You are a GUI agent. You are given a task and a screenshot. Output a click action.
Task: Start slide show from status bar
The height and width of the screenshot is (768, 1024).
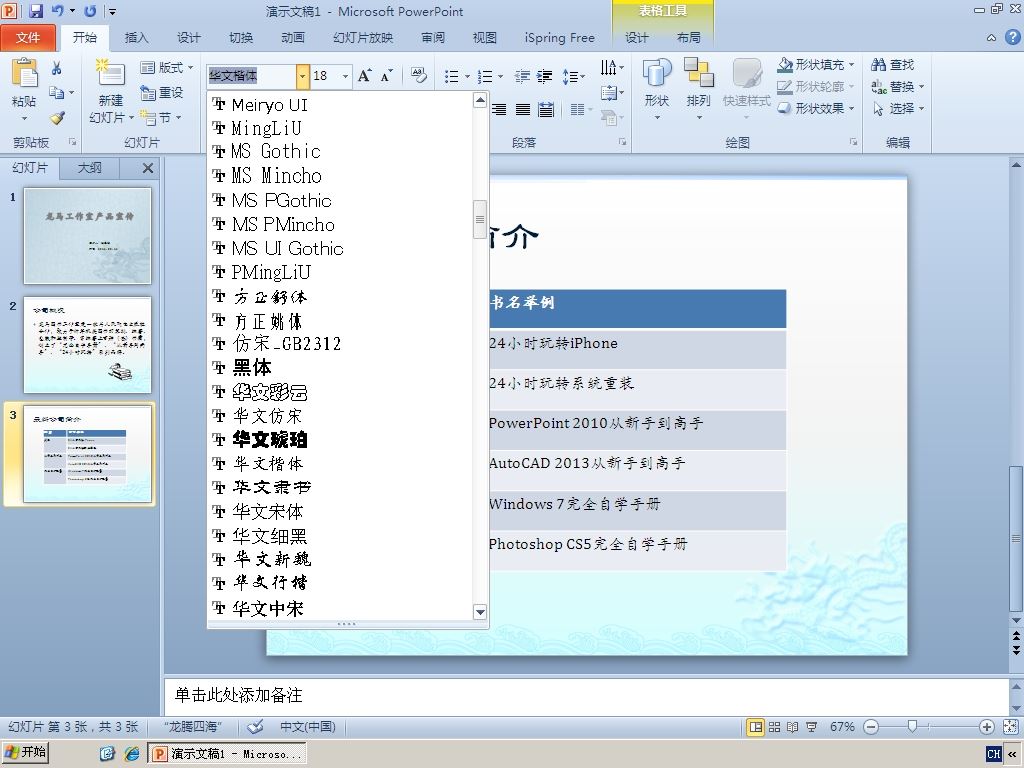pos(811,727)
